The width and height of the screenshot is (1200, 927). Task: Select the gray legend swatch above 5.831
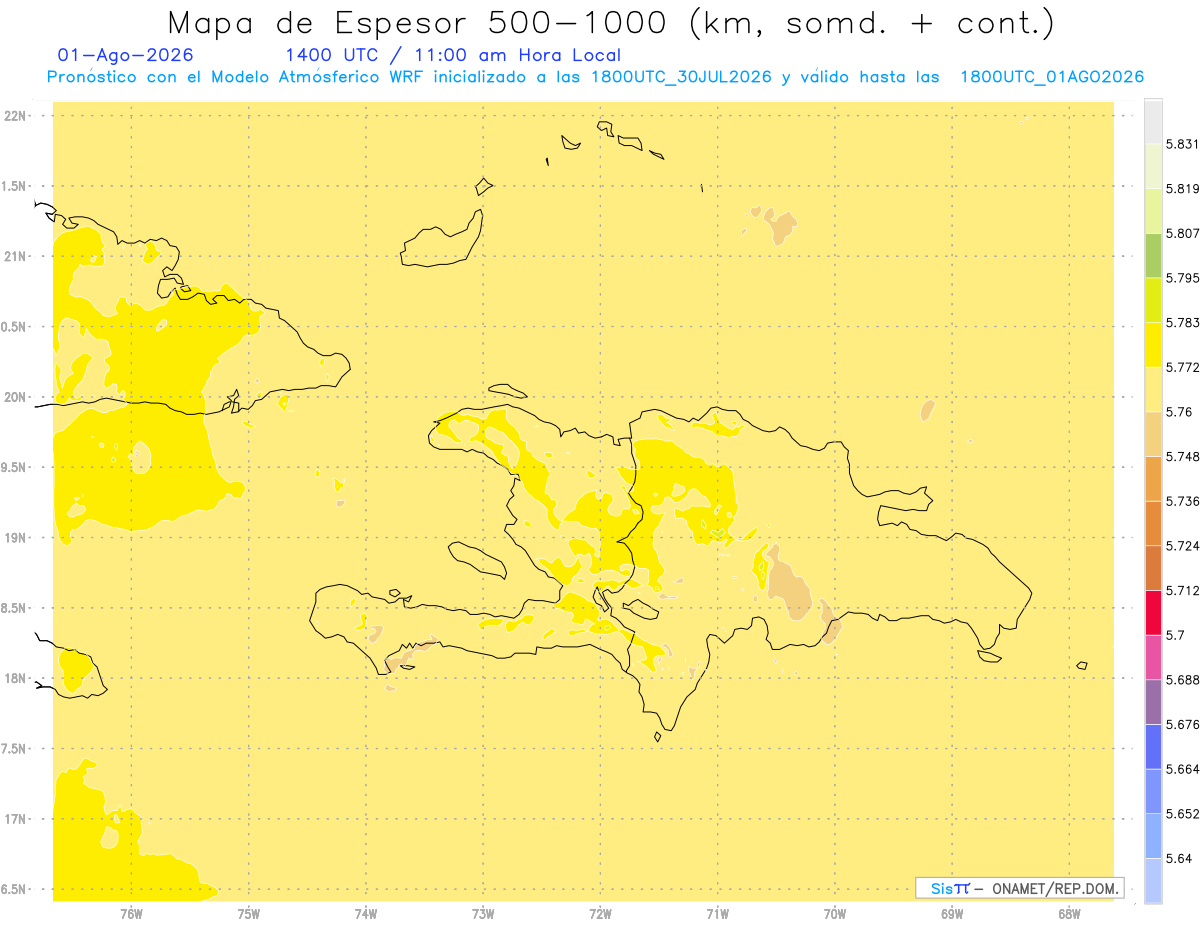pyautogui.click(x=1153, y=122)
